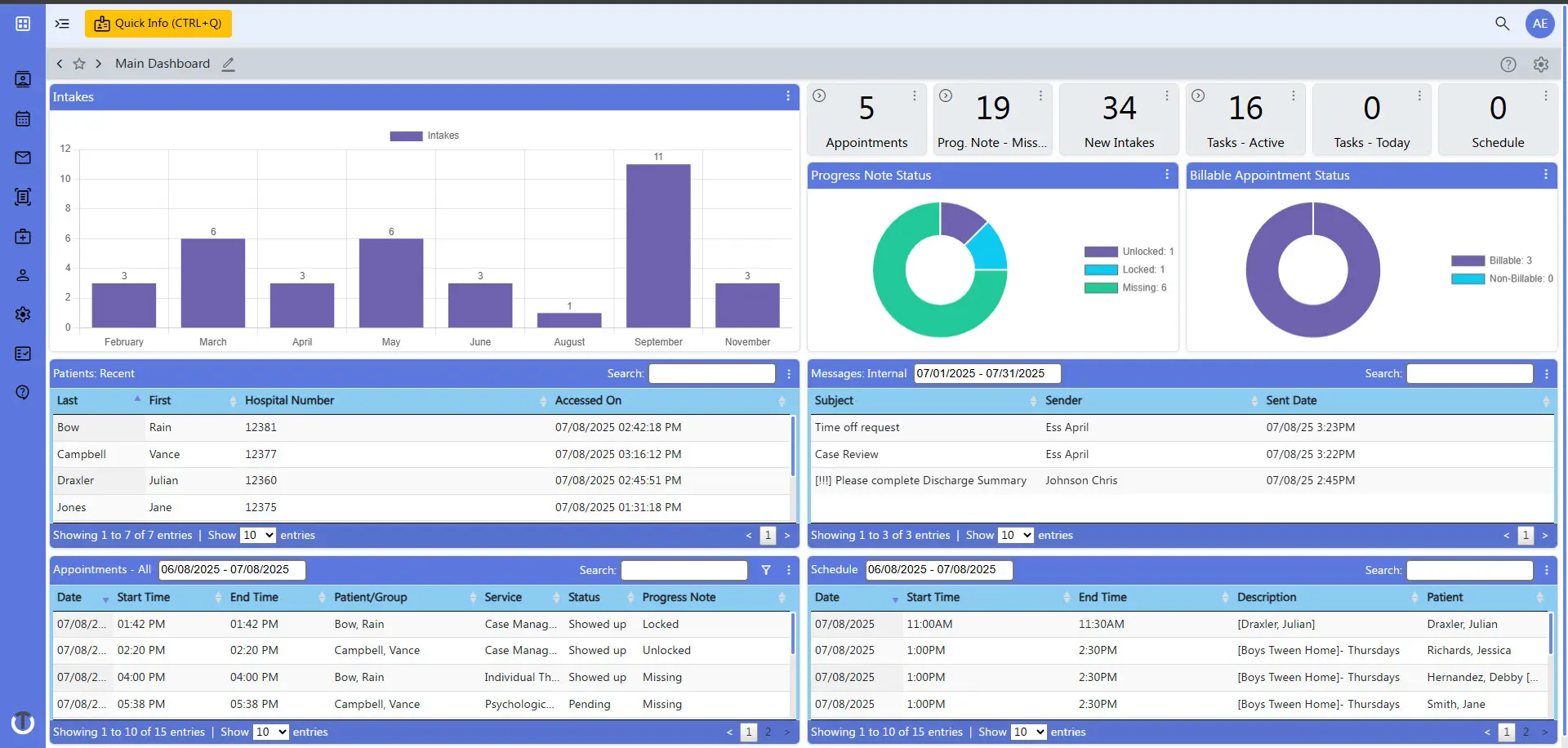
Task: Open the calendar sidebar icon
Action: (x=23, y=118)
